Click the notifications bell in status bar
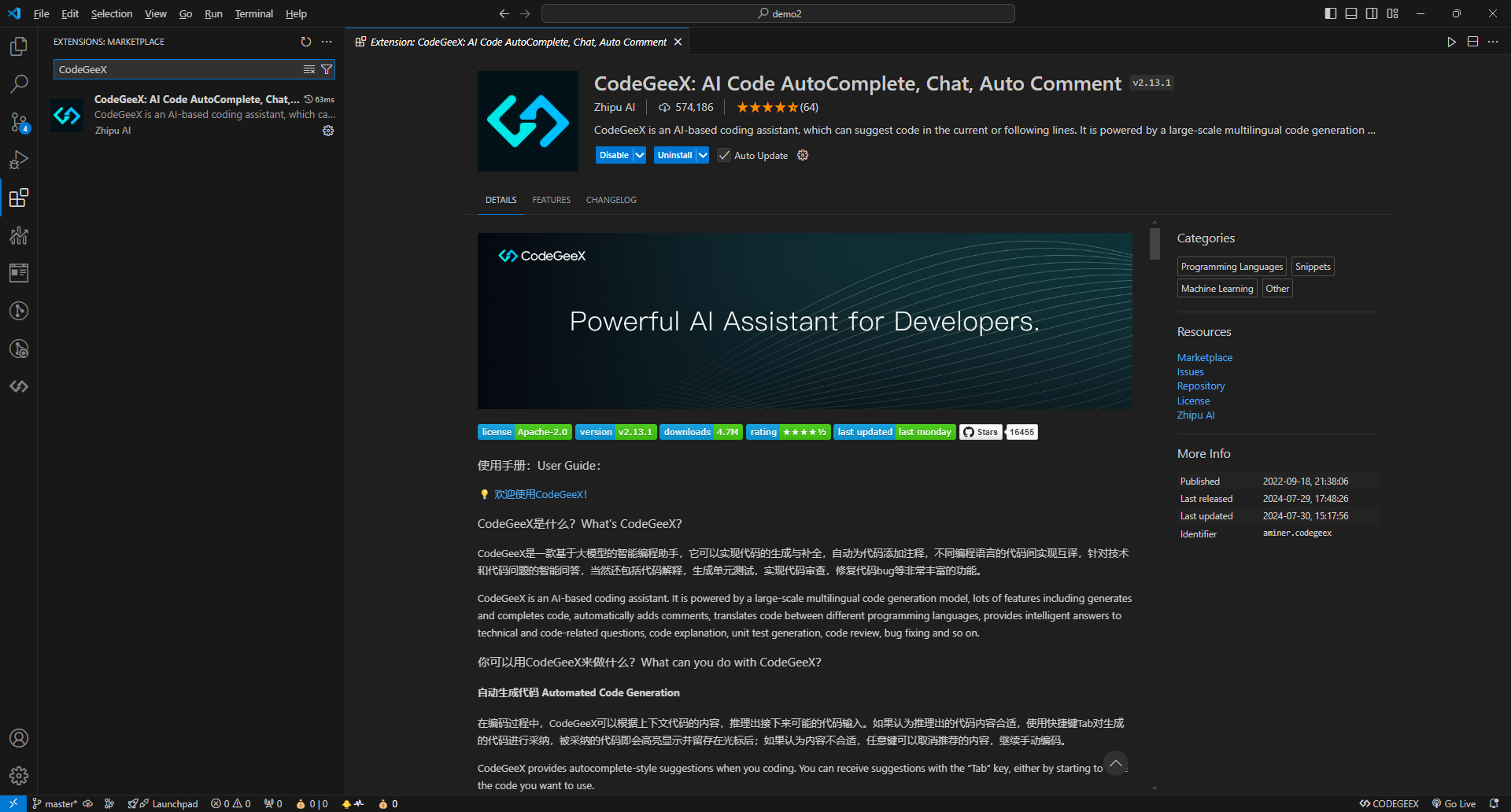1511x812 pixels. 1494,803
